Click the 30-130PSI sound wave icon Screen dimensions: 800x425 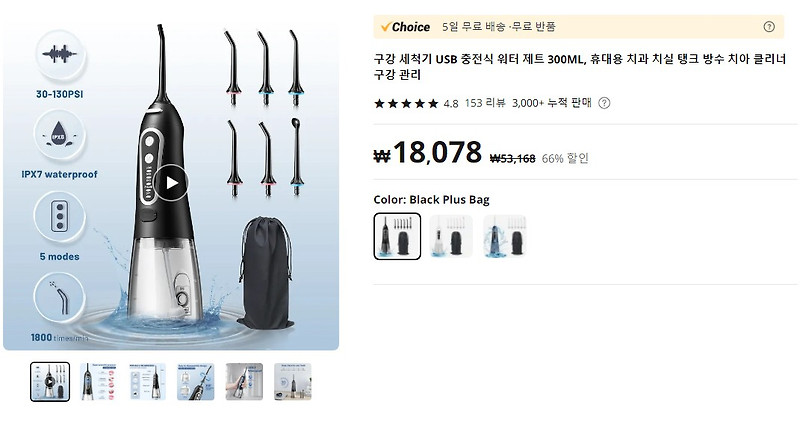pyautogui.click(x=60, y=55)
